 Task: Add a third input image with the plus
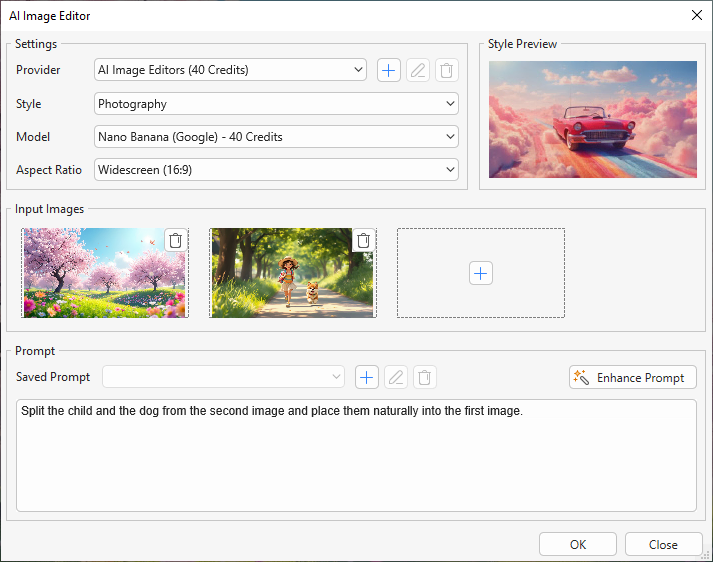tap(481, 273)
